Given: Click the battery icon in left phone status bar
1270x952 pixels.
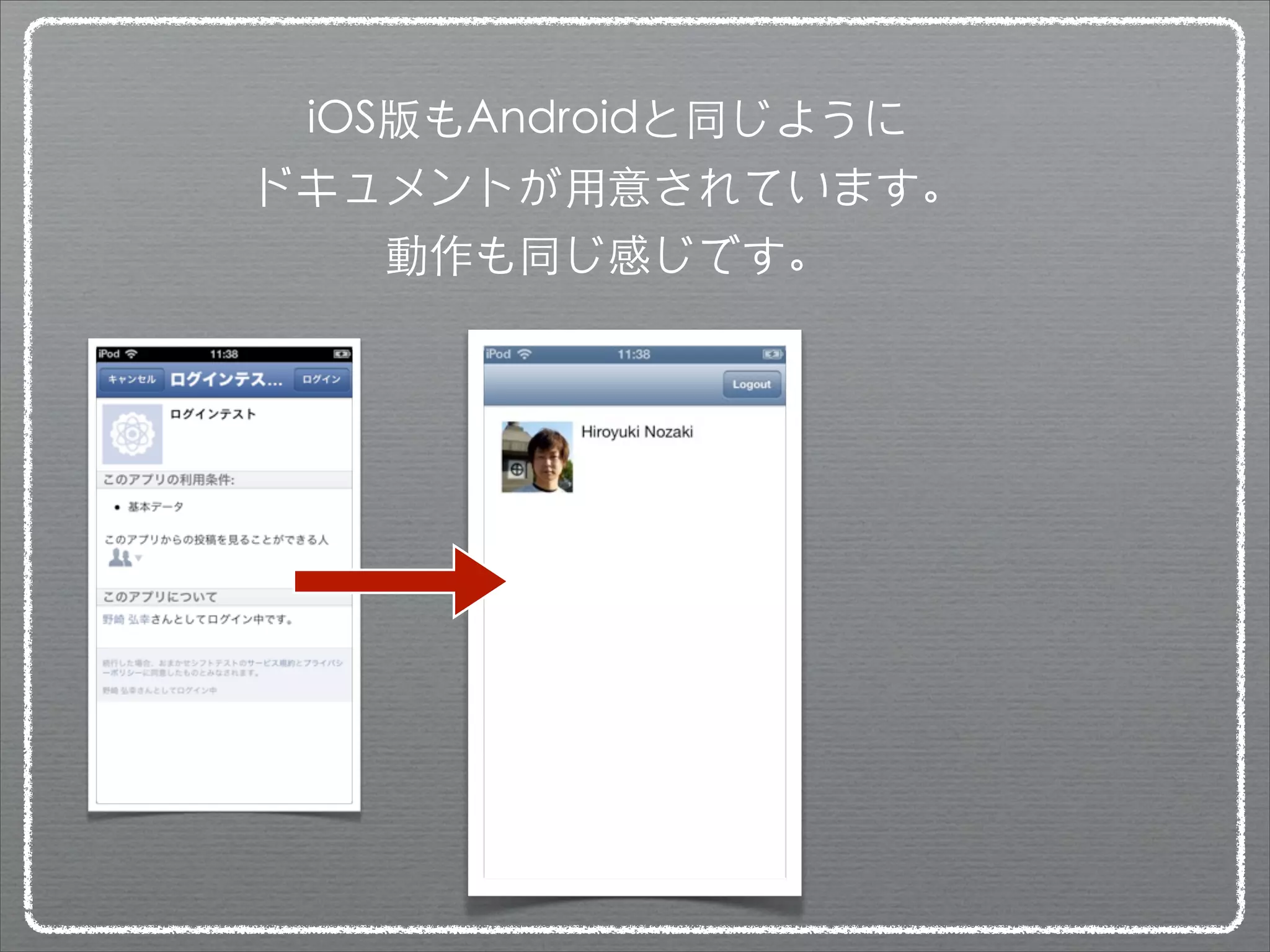Looking at the screenshot, I should pos(342,354).
